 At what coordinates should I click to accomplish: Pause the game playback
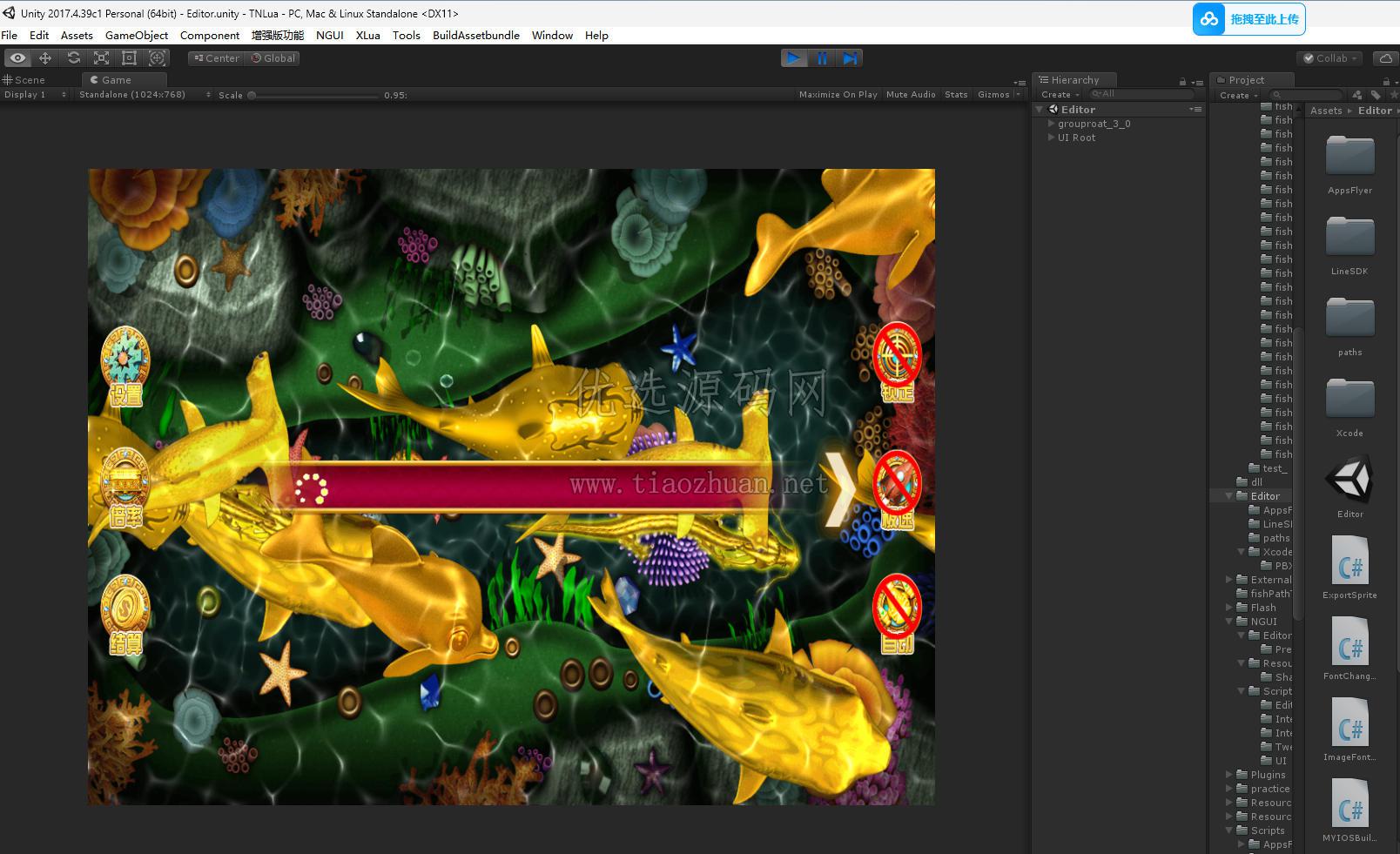tap(822, 58)
